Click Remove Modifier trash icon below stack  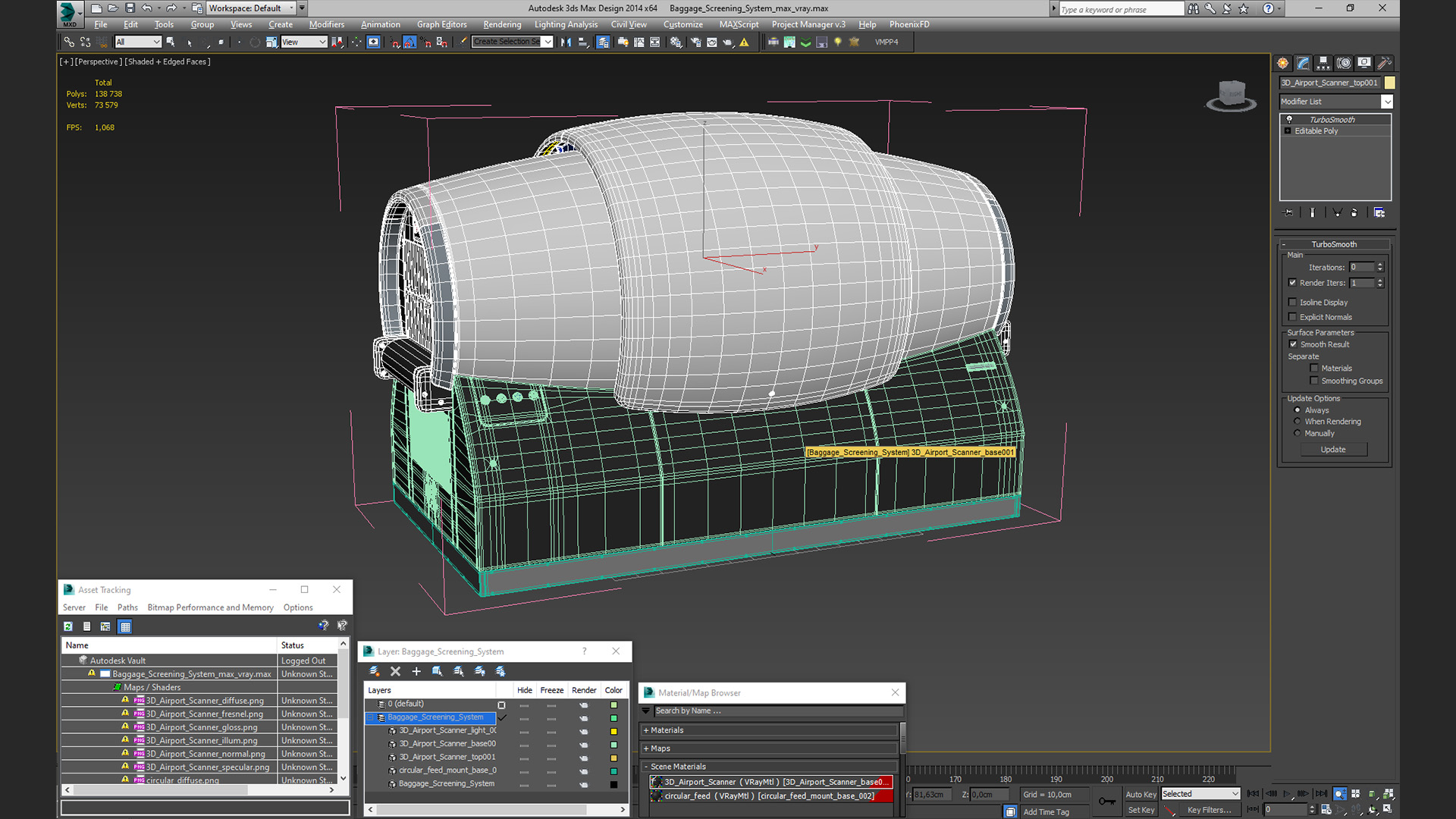click(x=1354, y=213)
